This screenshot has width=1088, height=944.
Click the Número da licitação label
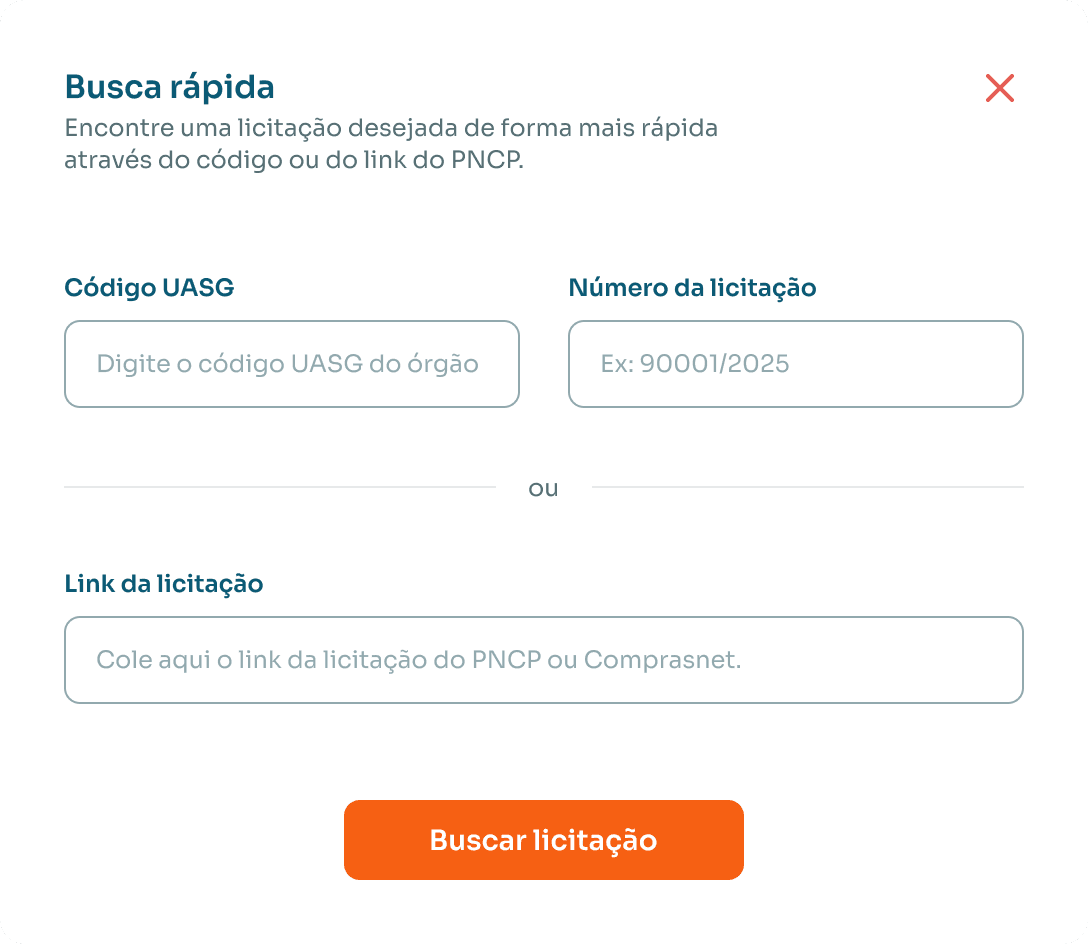point(692,288)
